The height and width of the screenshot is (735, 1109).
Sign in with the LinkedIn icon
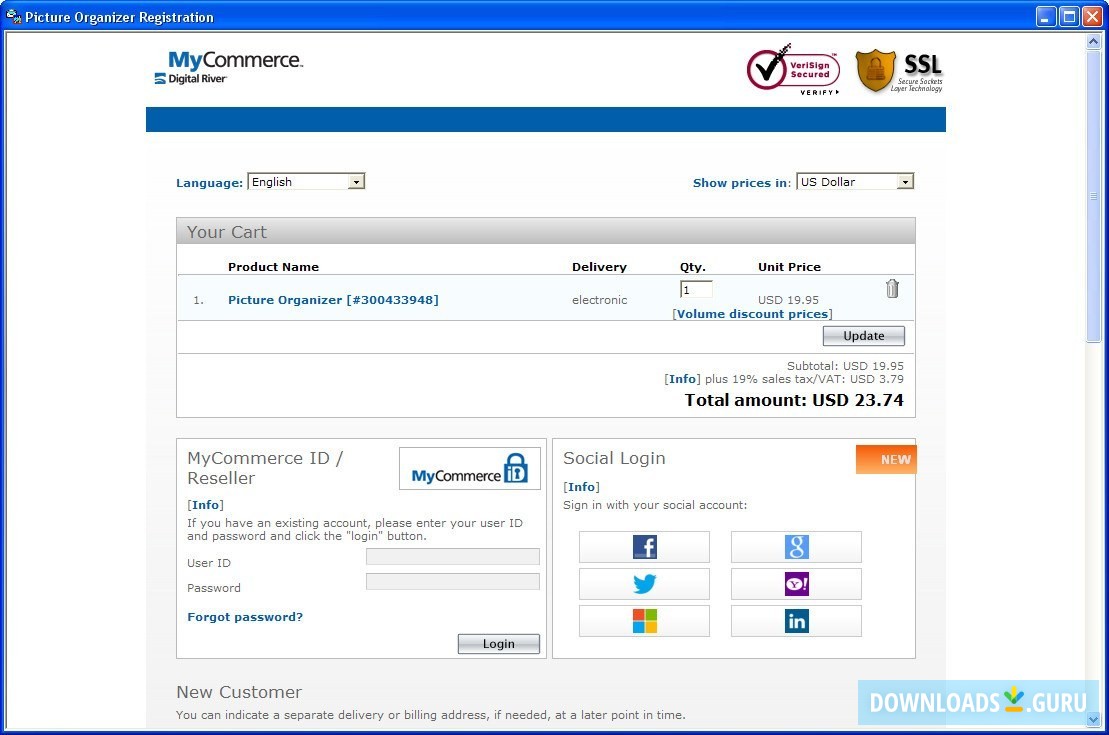(x=796, y=620)
